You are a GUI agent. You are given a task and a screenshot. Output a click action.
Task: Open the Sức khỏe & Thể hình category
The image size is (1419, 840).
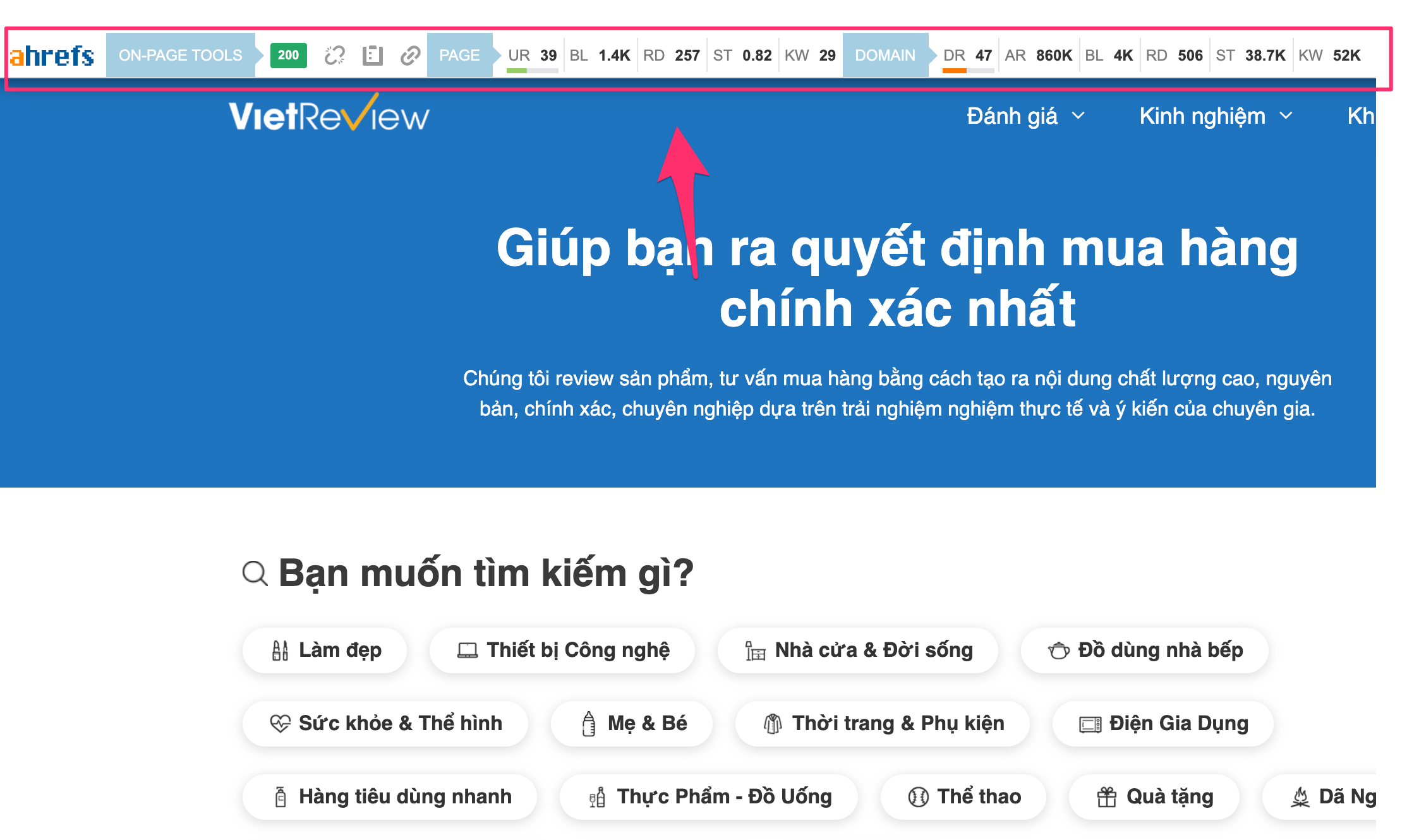385,724
